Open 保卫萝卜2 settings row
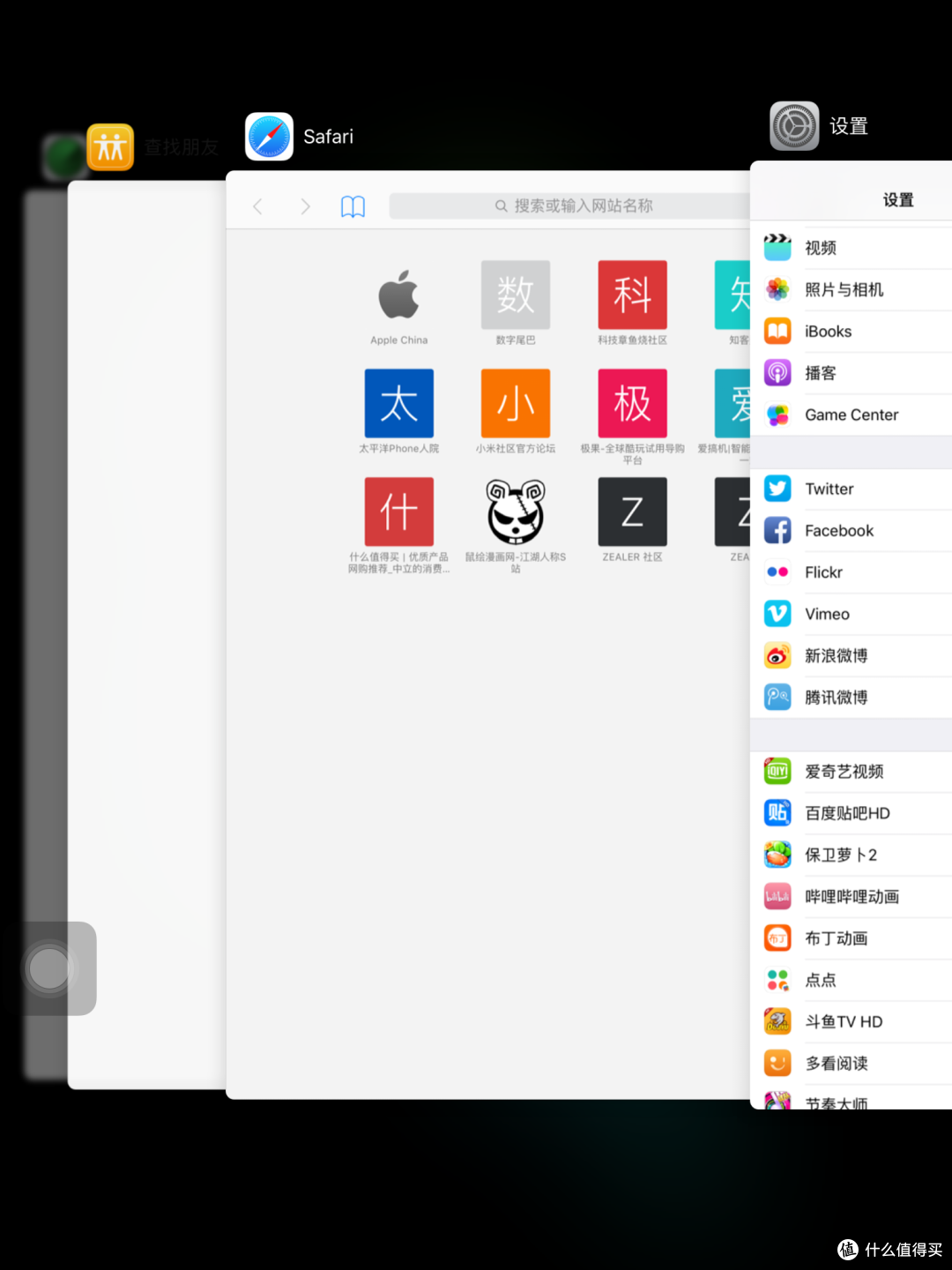 [852, 855]
